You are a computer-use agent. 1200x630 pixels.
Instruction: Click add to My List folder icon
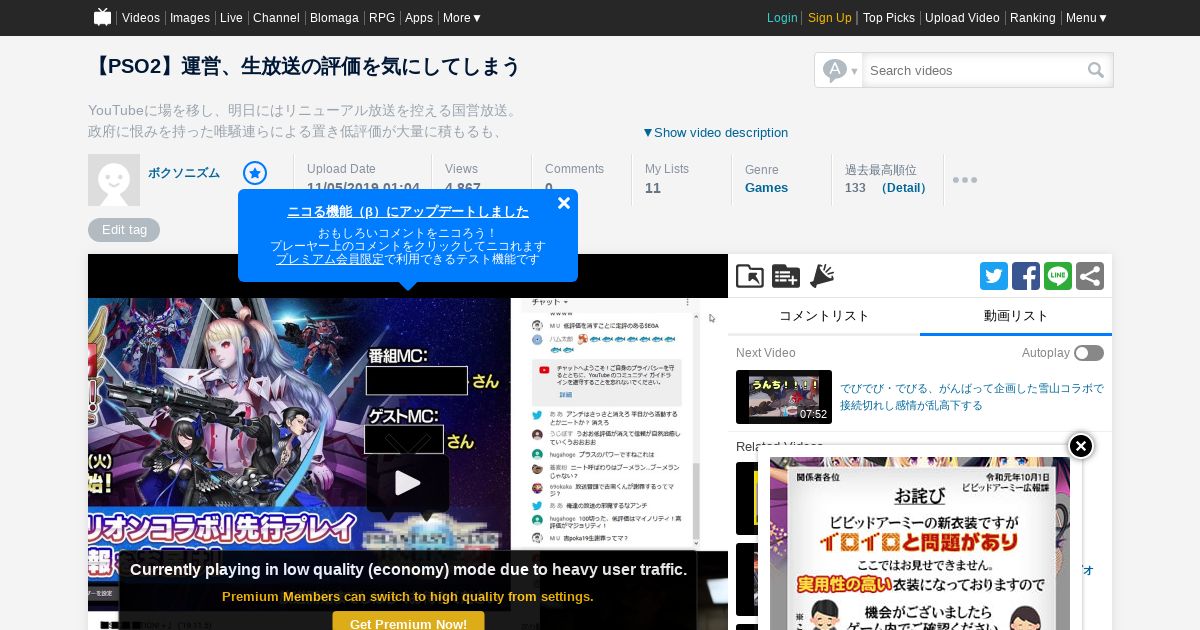[x=749, y=276]
